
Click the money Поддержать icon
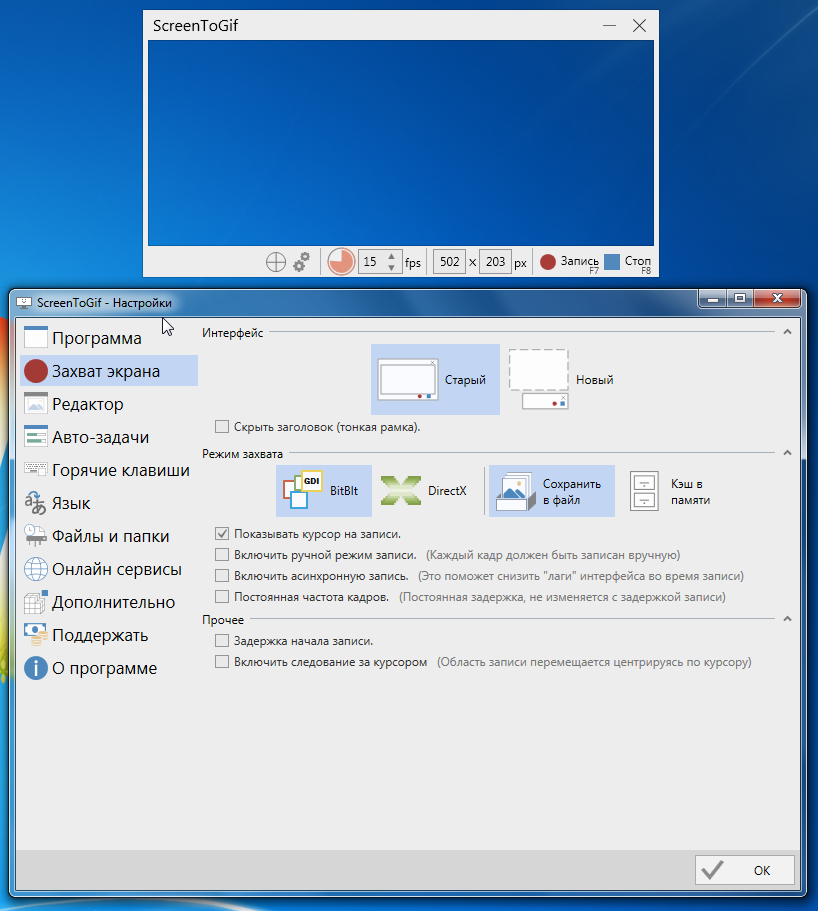(x=35, y=634)
